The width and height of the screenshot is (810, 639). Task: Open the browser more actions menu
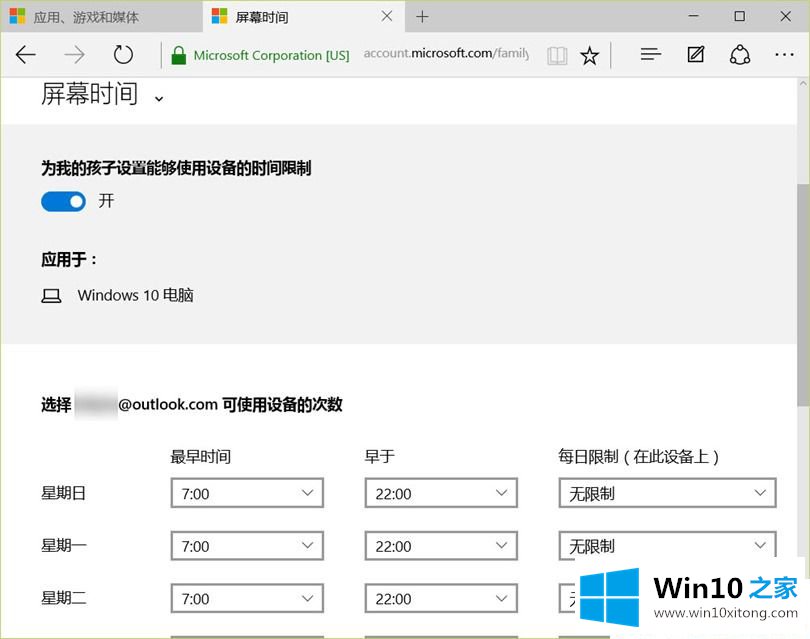tap(784, 54)
